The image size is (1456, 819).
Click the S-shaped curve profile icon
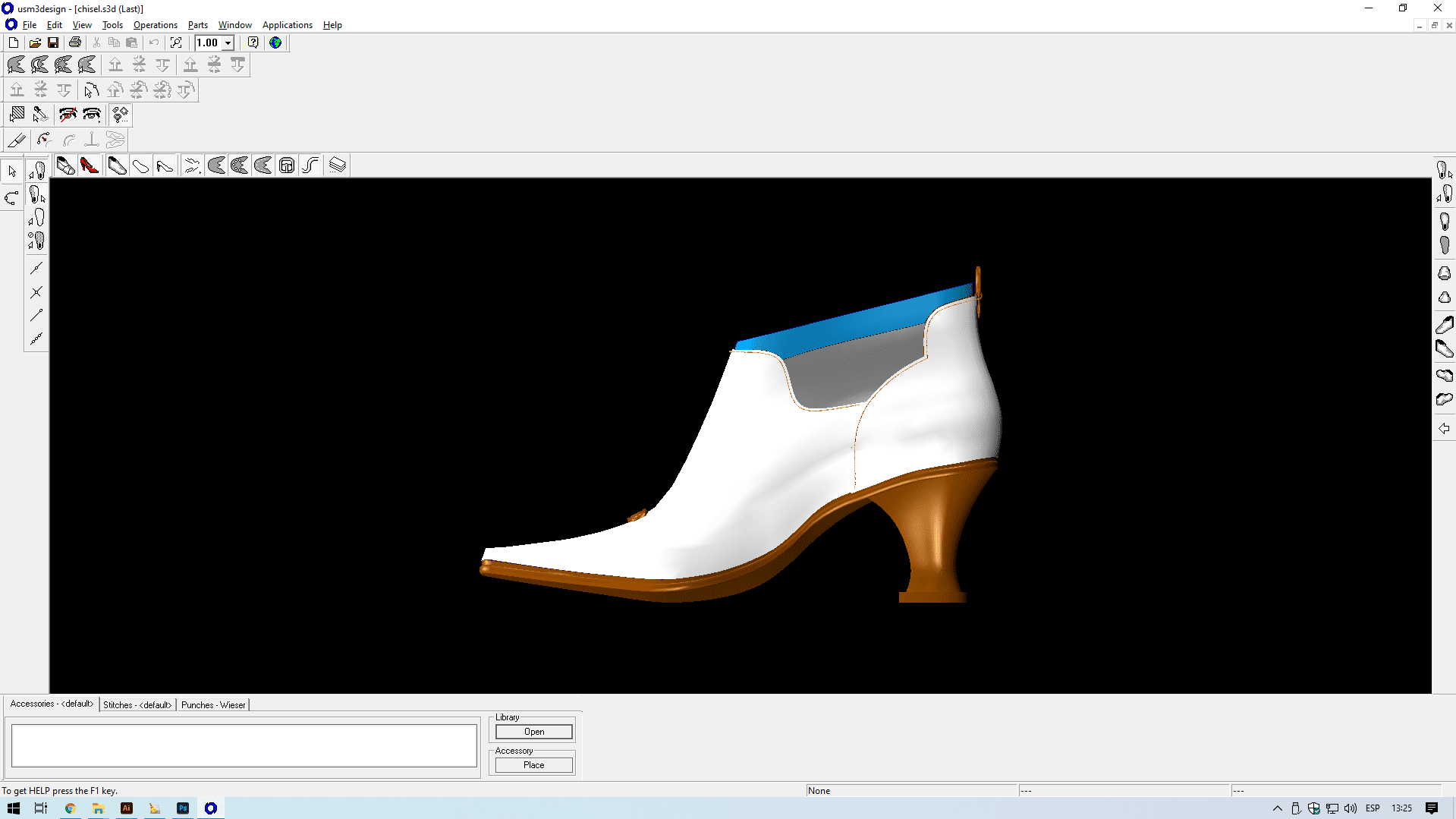coord(310,165)
